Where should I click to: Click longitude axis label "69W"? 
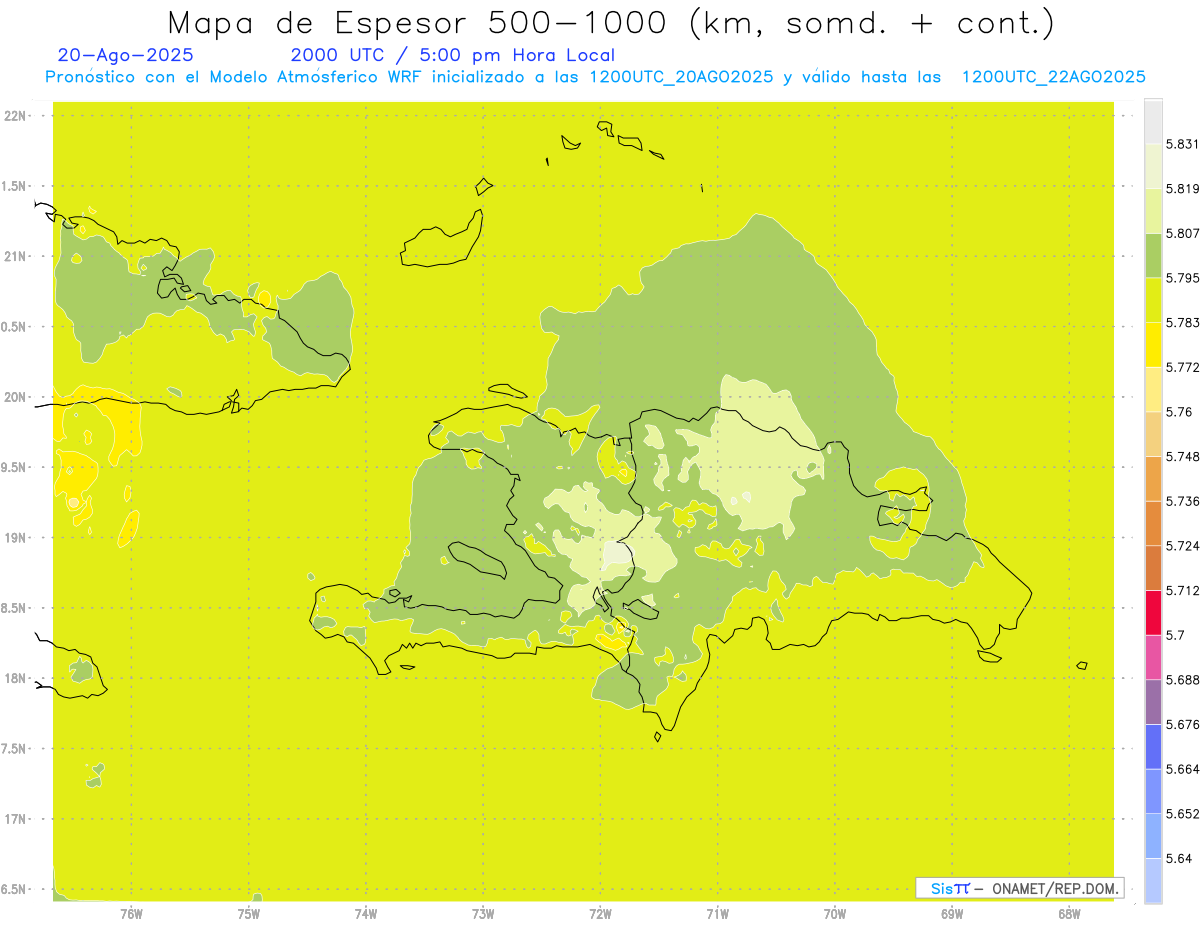point(952,913)
